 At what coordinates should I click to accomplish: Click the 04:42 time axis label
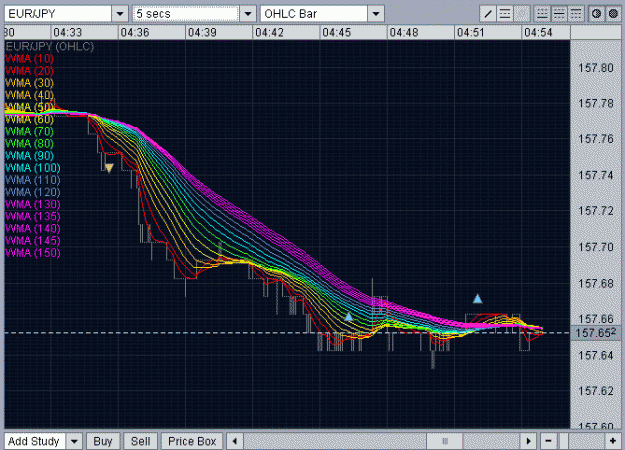[x=269, y=33]
